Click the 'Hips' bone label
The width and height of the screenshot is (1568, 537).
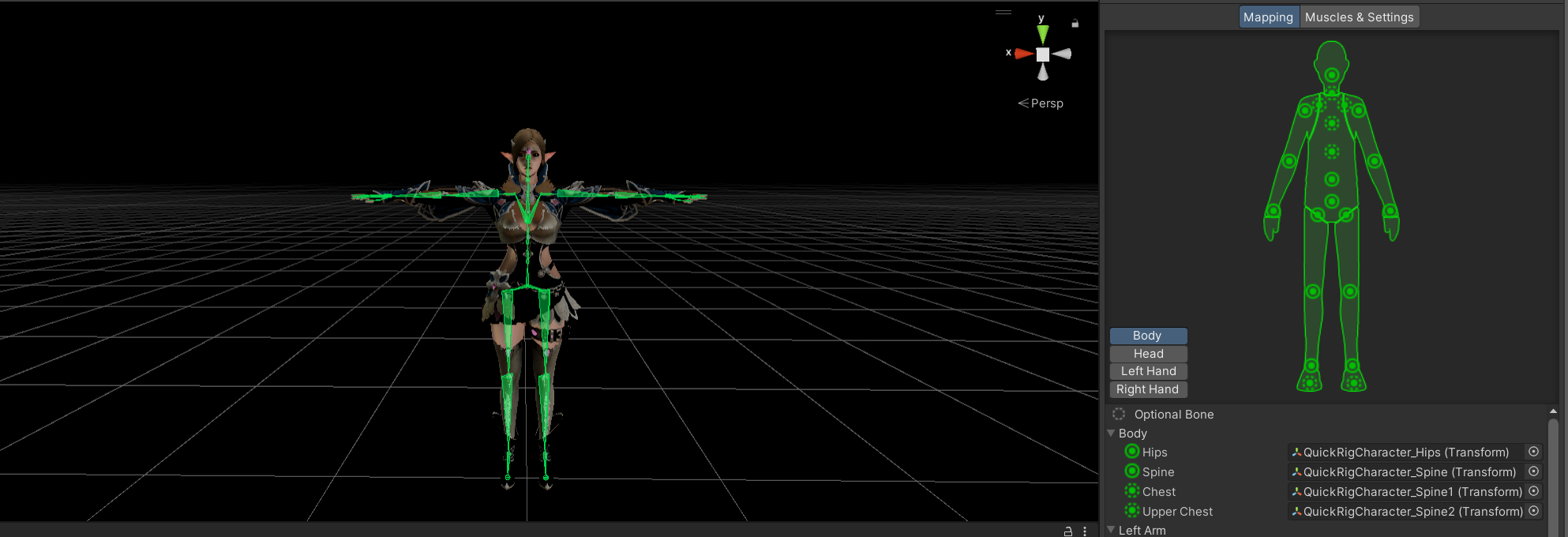coord(1155,453)
